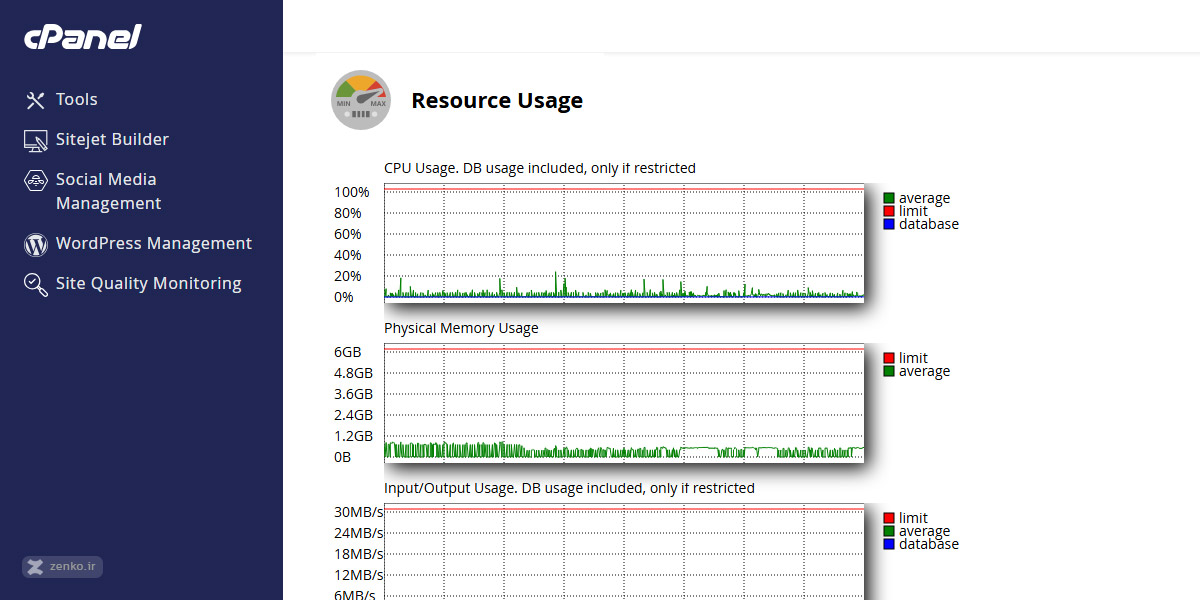The height and width of the screenshot is (600, 1200).
Task: Click the Resource Usage heading
Action: coord(497,101)
